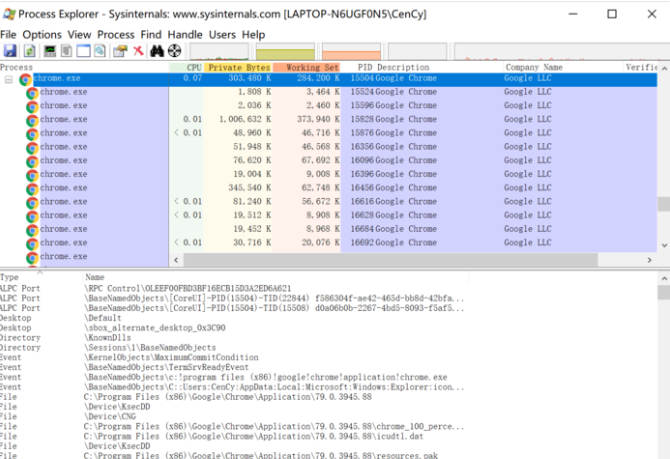Sort by the Description column header
Image resolution: width=670 pixels, height=459 pixels.
pos(439,67)
